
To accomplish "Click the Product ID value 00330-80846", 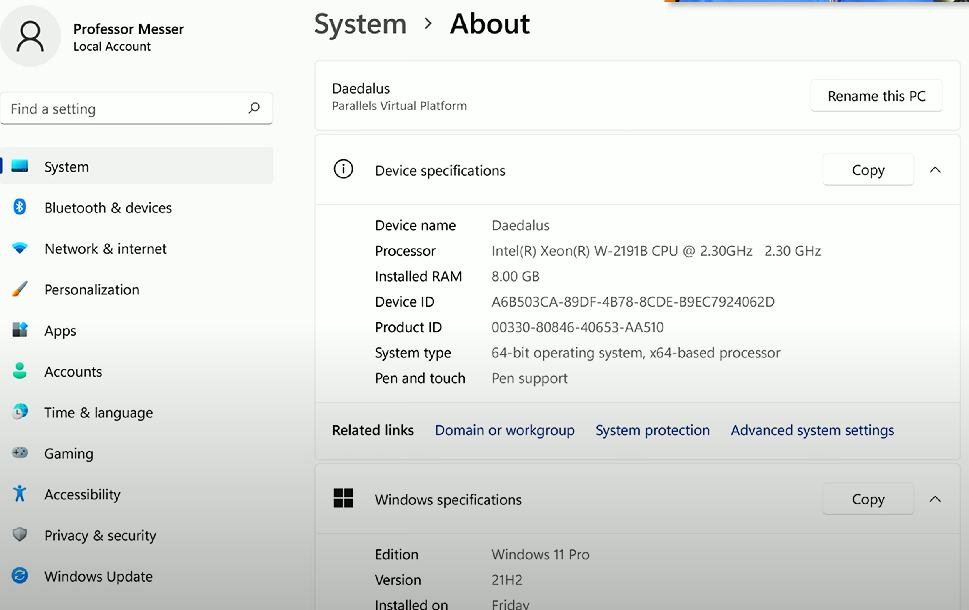I will (x=577, y=327).
